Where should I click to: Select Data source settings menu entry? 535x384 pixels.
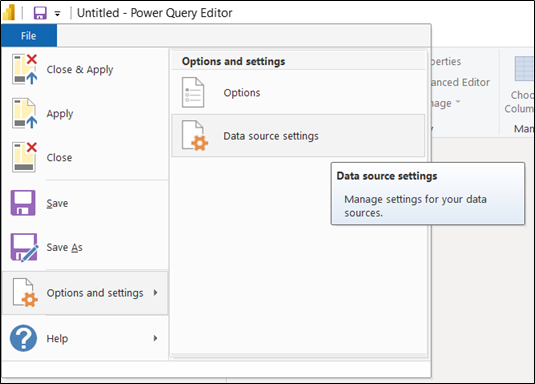pos(298,136)
